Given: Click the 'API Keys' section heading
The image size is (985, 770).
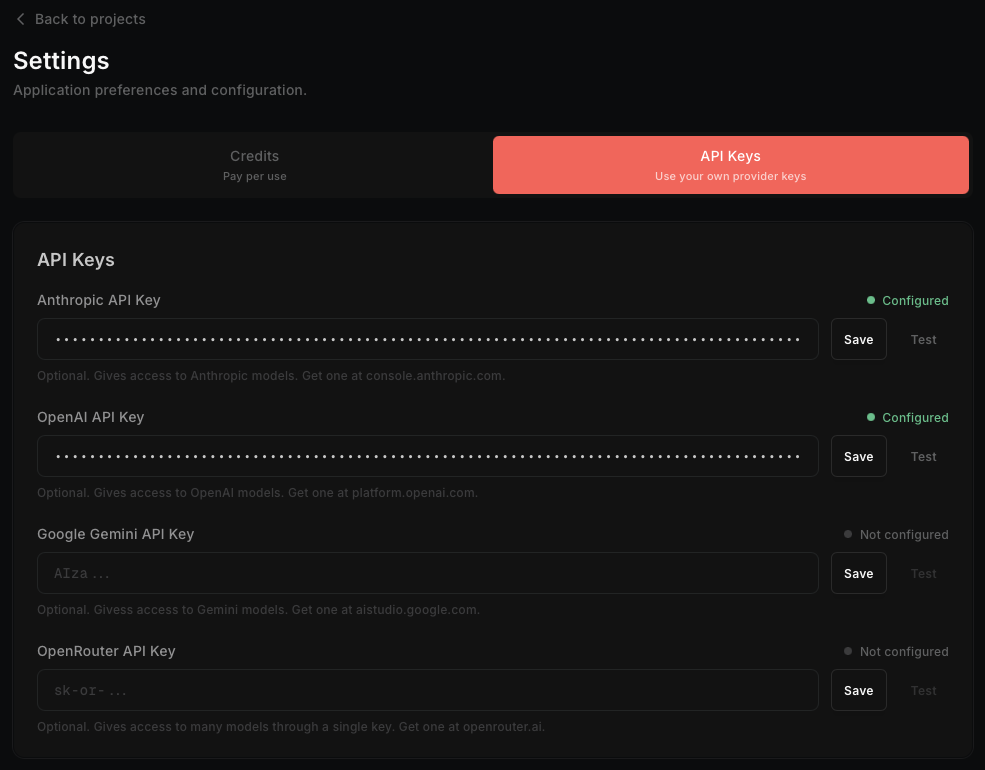Looking at the screenshot, I should (76, 259).
